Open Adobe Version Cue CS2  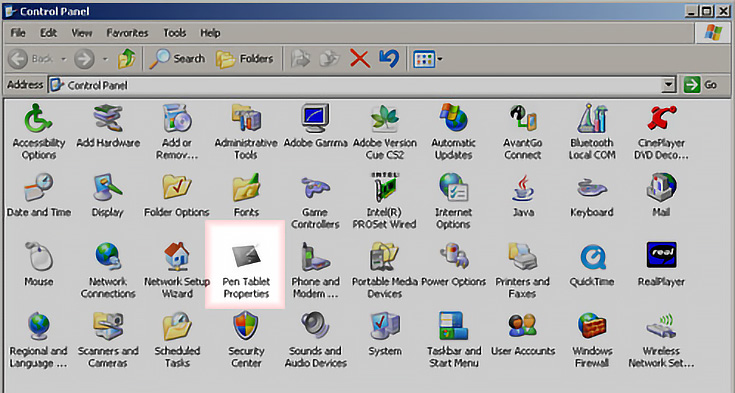[x=384, y=132]
